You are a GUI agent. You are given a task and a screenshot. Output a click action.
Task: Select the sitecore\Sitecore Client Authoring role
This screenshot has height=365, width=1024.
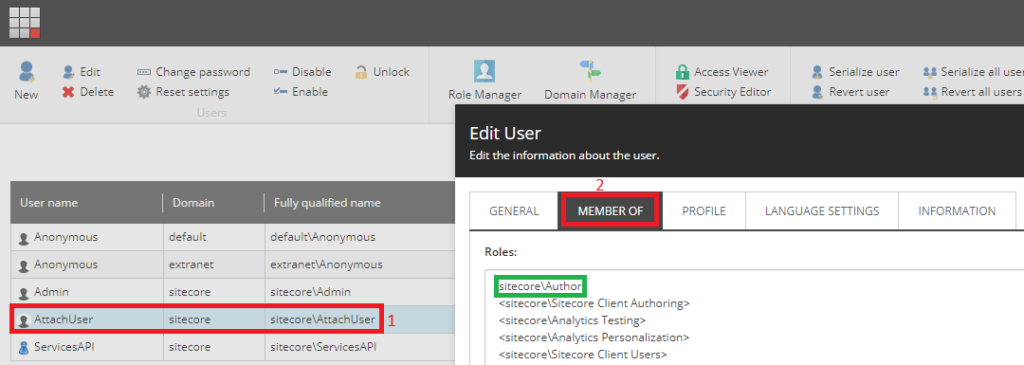point(594,303)
